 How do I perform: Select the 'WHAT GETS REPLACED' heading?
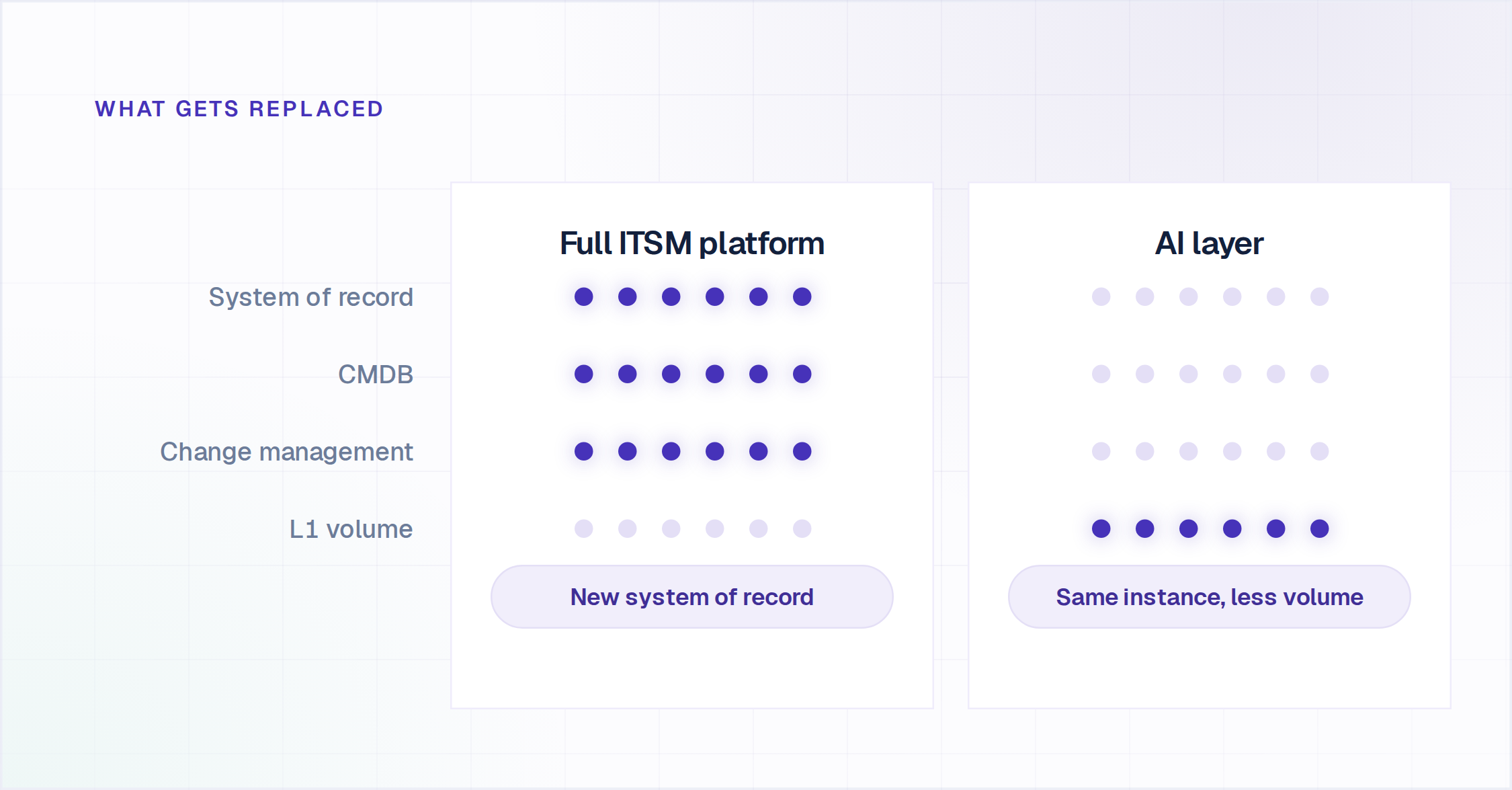click(x=239, y=109)
